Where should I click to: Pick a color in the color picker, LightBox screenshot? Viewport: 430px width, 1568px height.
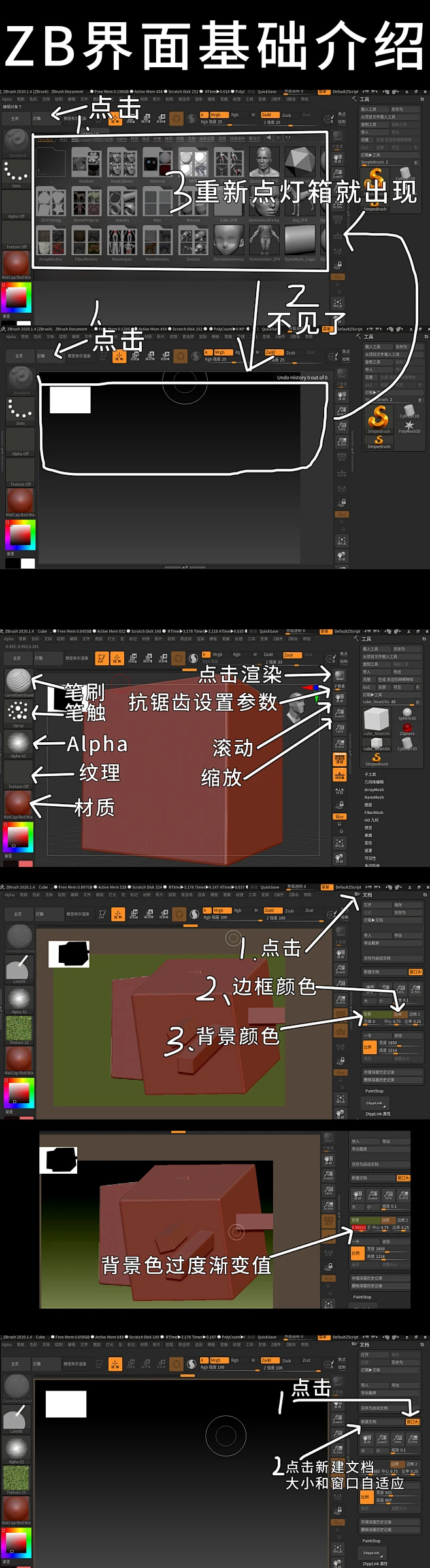click(x=16, y=298)
